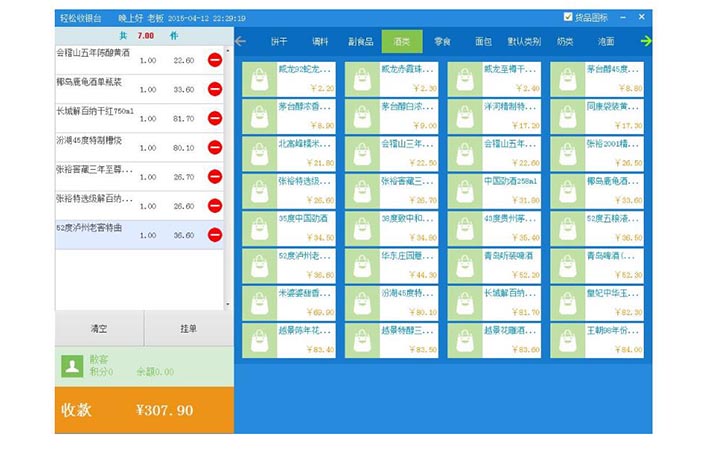Minimize the 轻松收银台 window
This screenshot has height=473, width=709.
(623, 17)
